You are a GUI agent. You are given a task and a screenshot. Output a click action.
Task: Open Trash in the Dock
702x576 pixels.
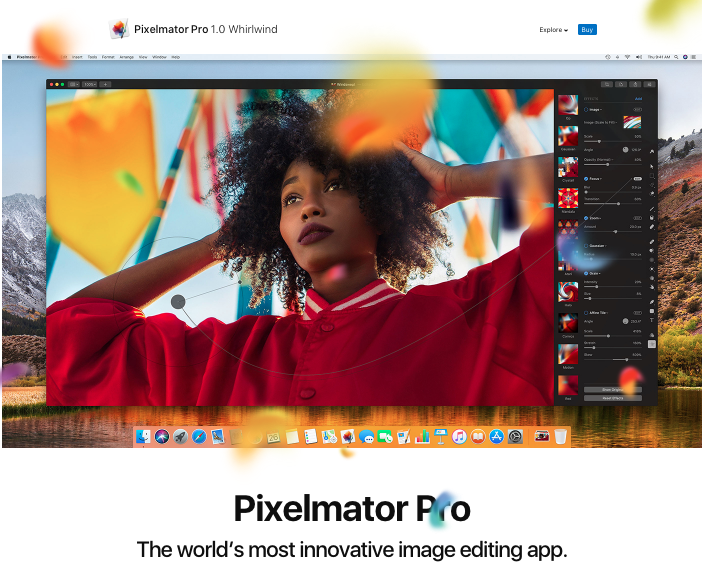point(560,436)
